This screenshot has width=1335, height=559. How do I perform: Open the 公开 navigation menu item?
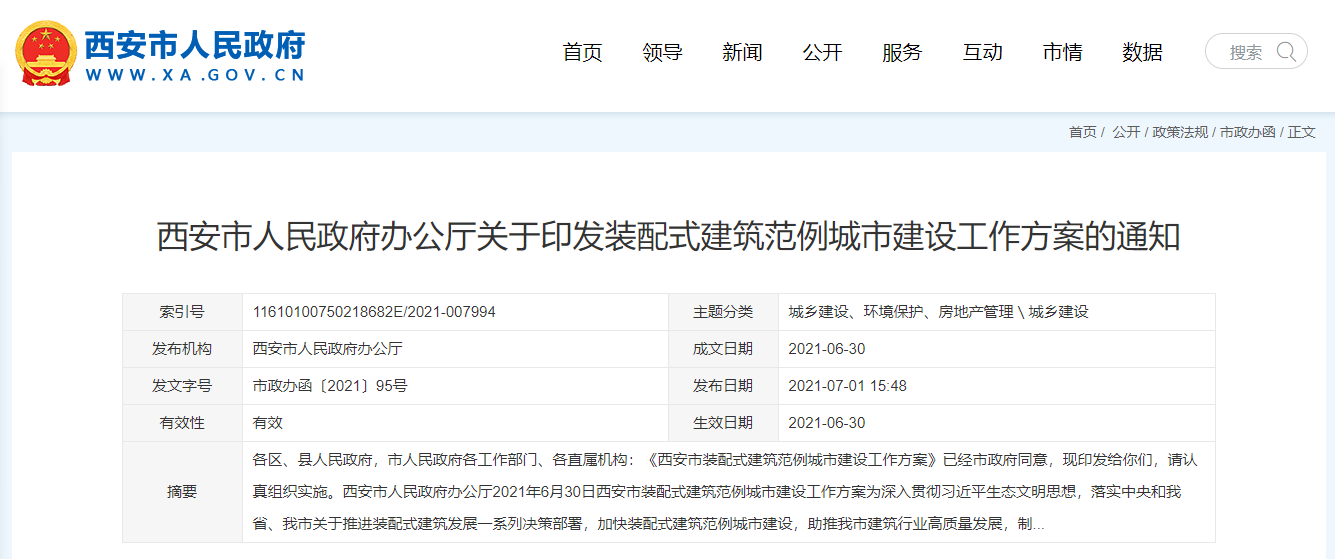(x=822, y=52)
